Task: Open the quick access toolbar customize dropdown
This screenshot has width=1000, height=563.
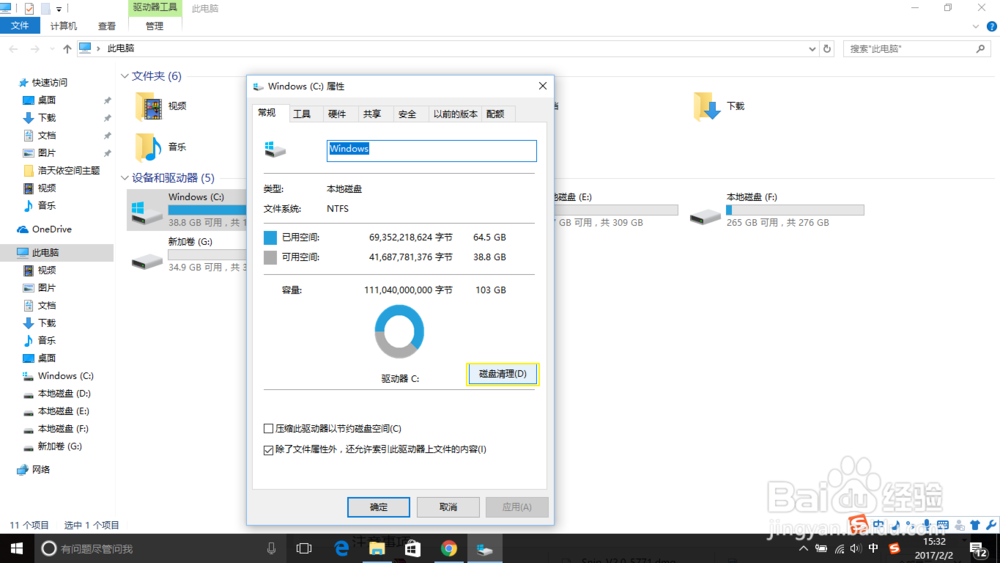Action: (x=59, y=9)
